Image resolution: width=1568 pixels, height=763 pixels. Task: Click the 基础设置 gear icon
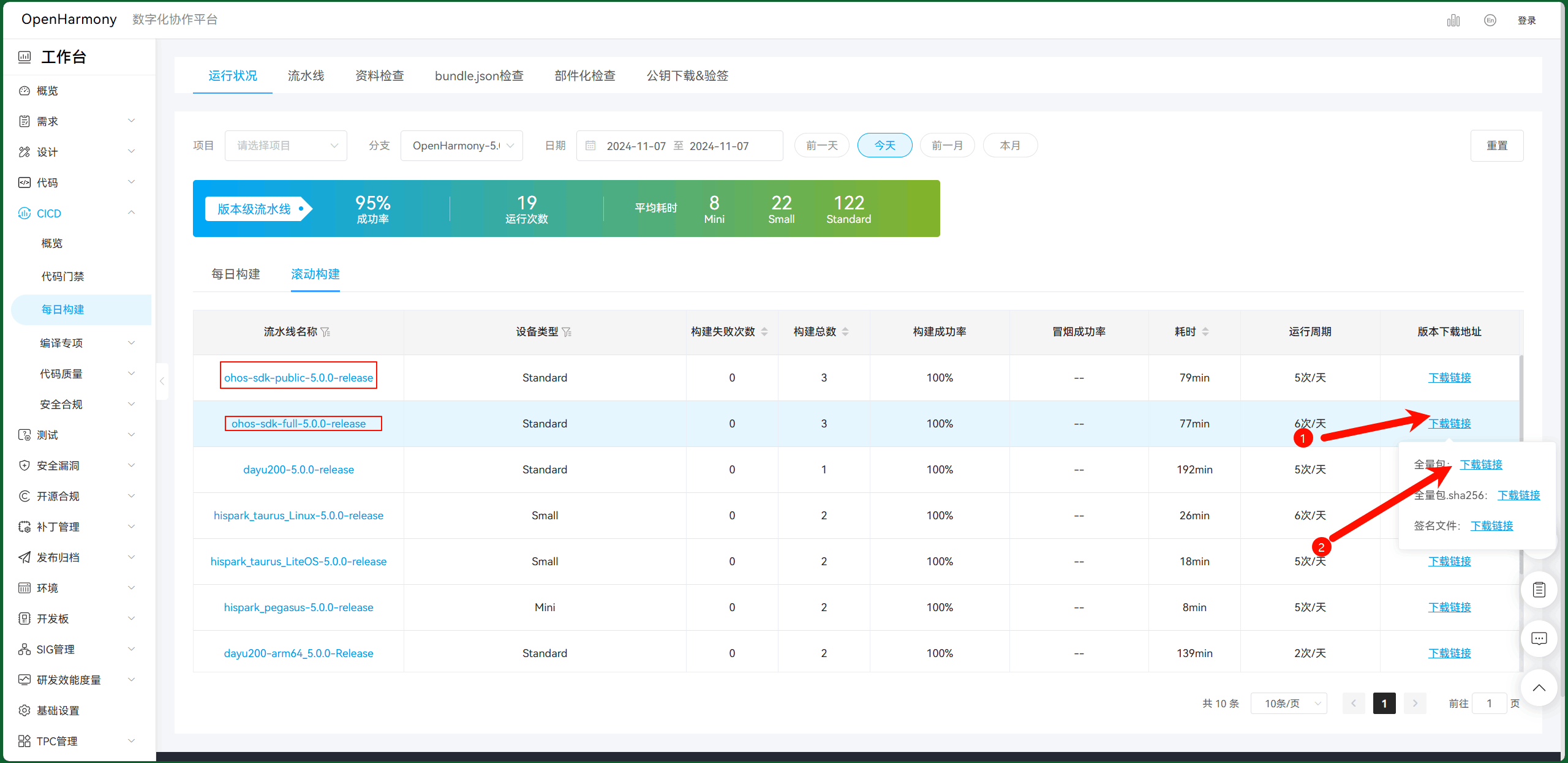point(24,710)
